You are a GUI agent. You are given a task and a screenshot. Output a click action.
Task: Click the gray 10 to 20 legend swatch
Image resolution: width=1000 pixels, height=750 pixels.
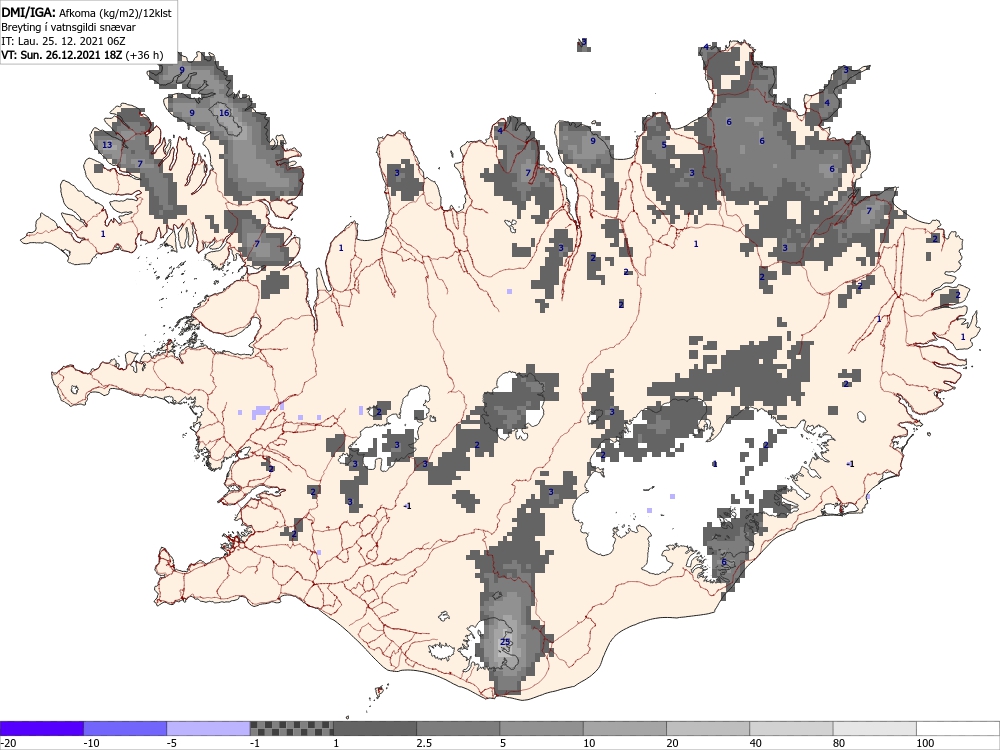[625, 728]
